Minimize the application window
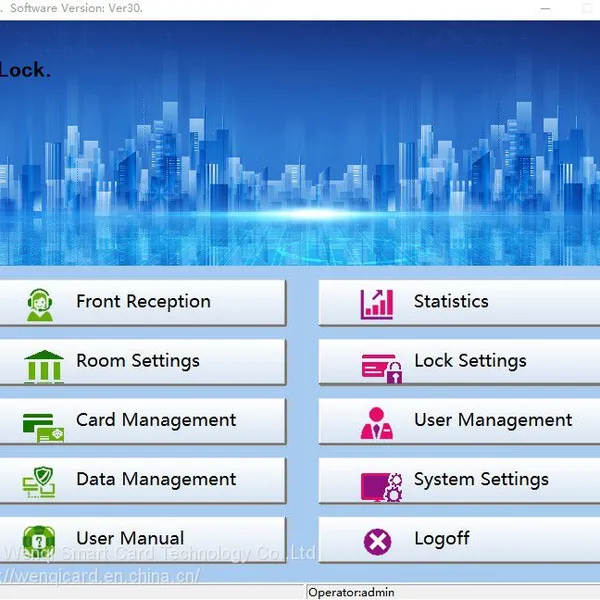Image resolution: width=600 pixels, height=600 pixels. click(545, 8)
